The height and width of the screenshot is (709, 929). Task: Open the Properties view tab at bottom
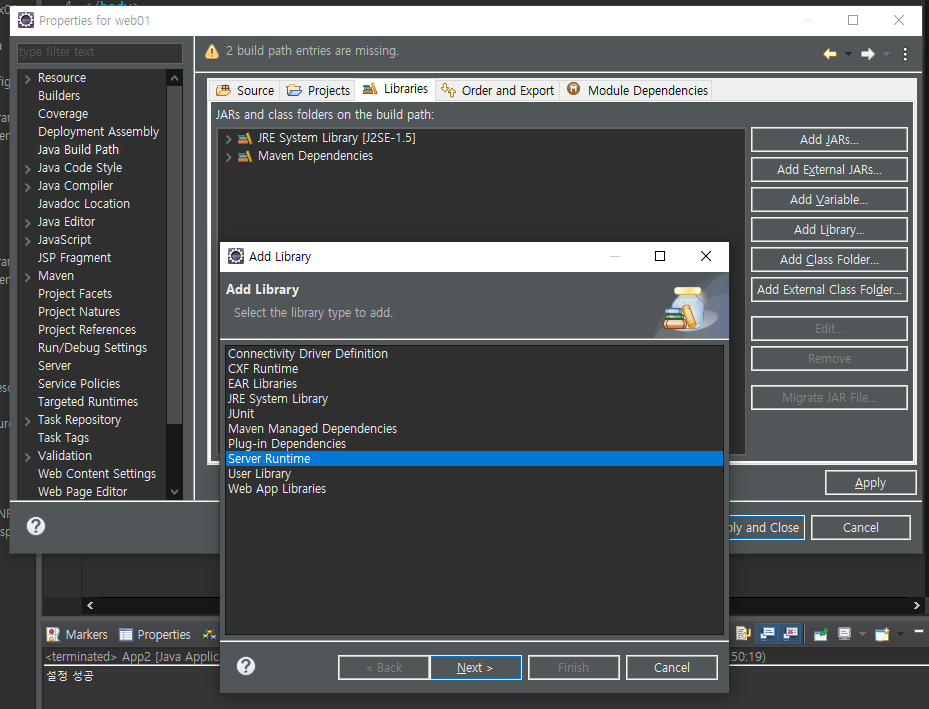[x=155, y=635]
